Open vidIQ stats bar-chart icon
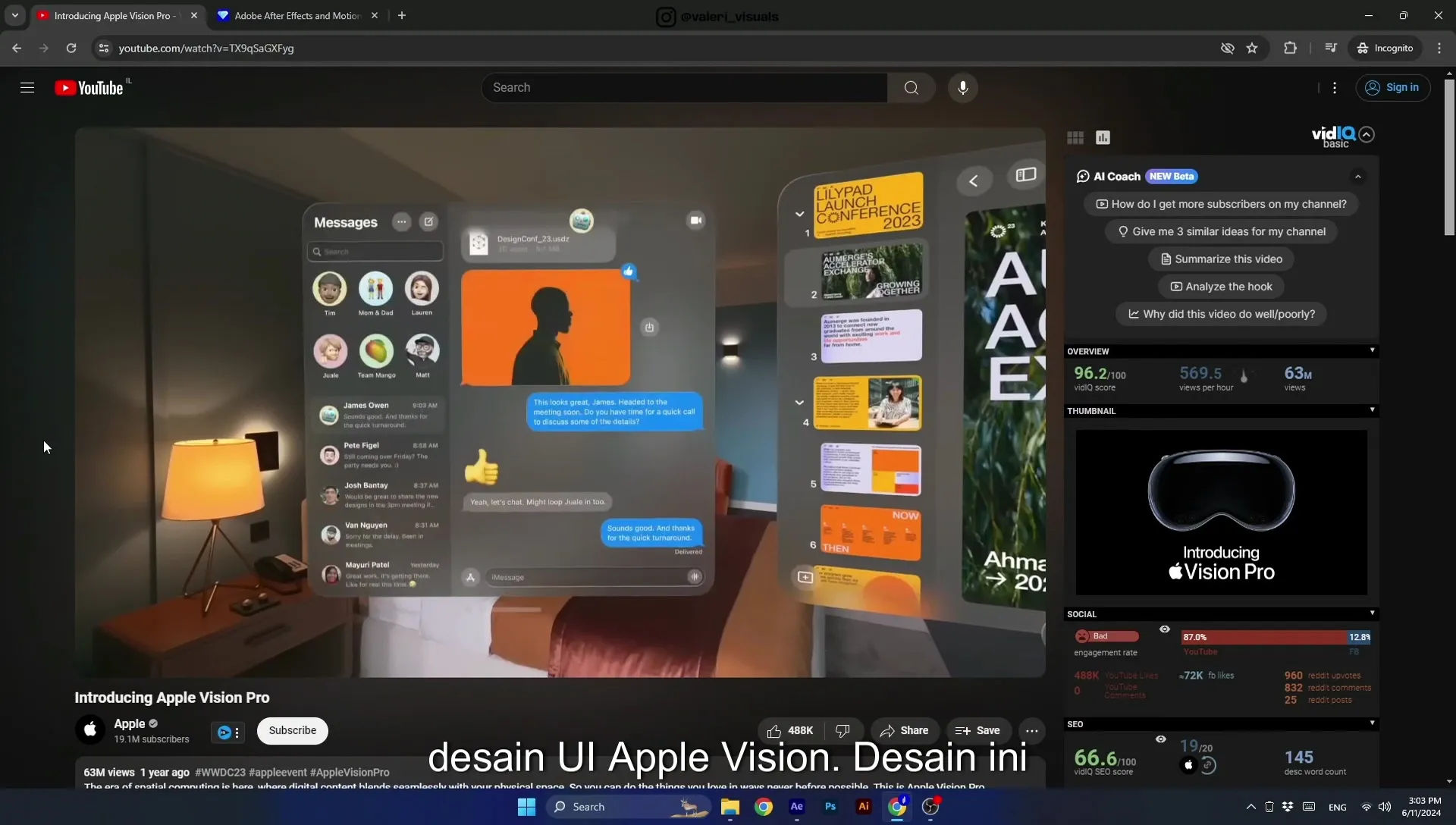 click(x=1103, y=137)
